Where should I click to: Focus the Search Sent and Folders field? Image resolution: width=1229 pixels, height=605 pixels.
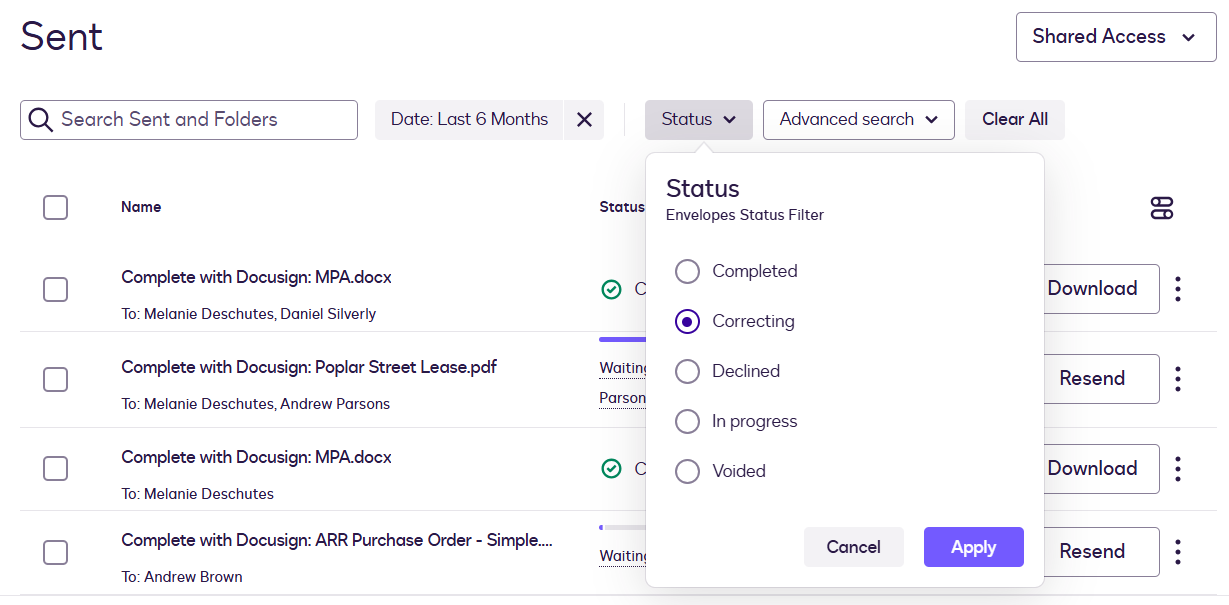tap(189, 120)
